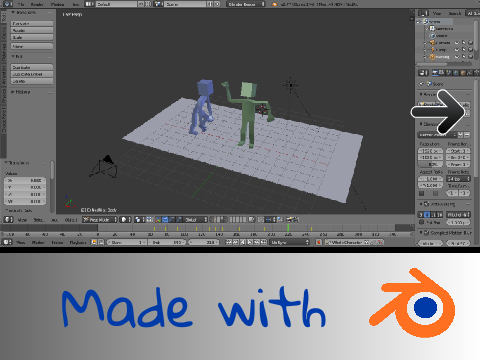The height and width of the screenshot is (360, 480).
Task: Toggle Lamp visibility eye in outliner
Action: (x=457, y=50)
